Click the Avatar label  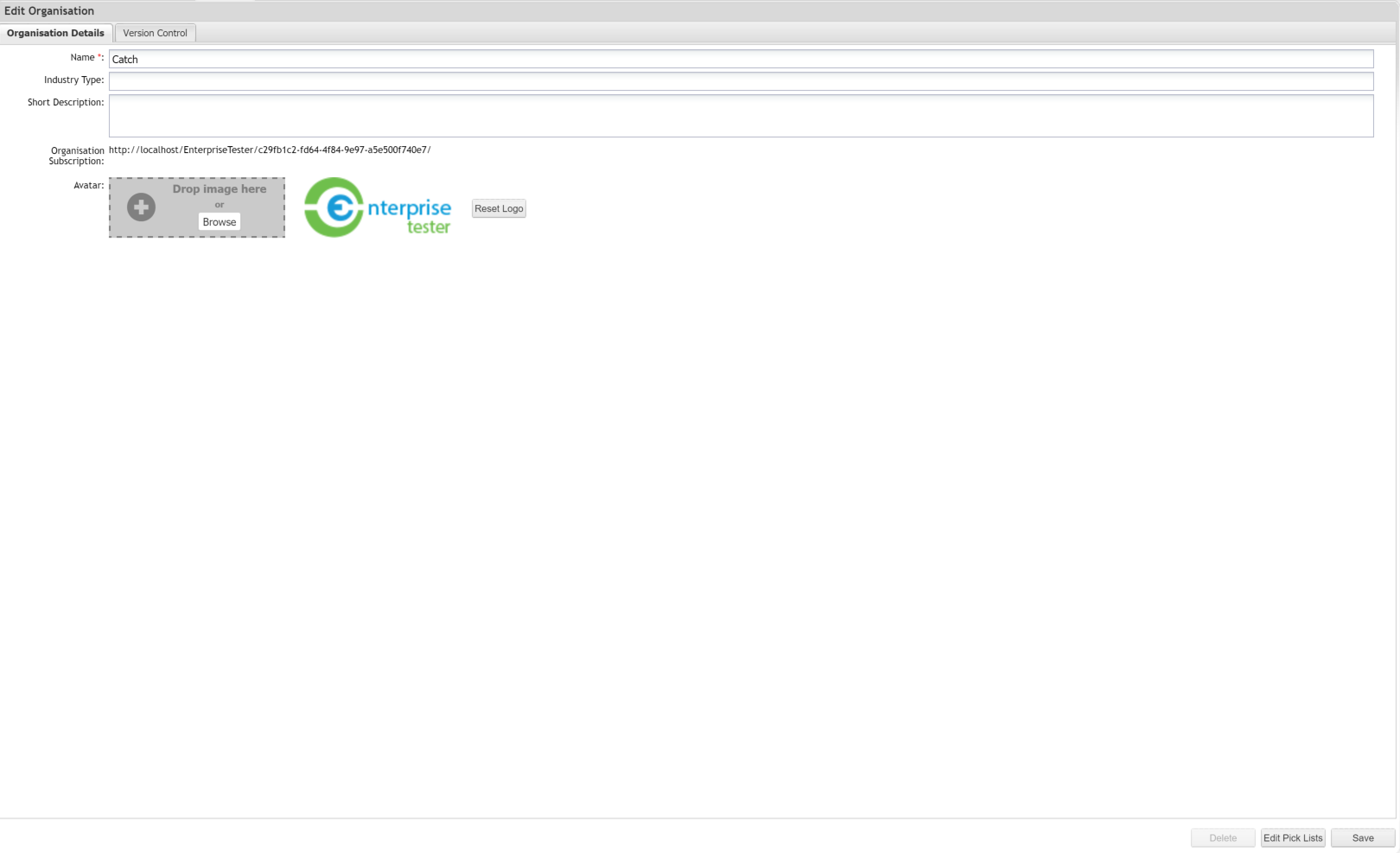coord(88,185)
